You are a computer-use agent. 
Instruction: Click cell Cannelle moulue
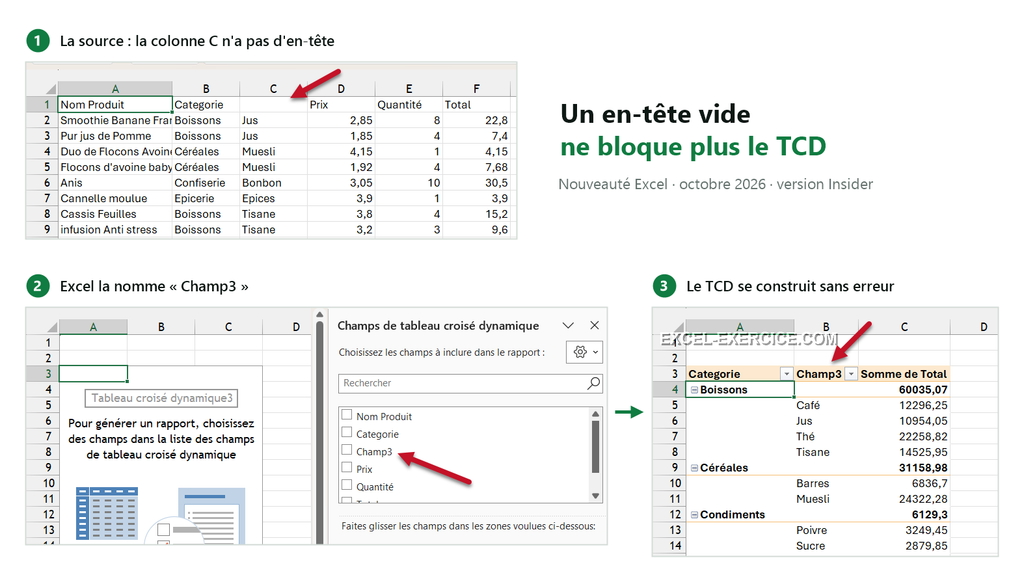pyautogui.click(x=115, y=199)
